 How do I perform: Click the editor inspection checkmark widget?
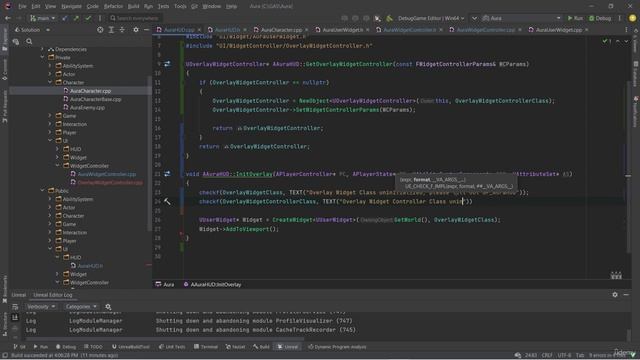[607, 41]
